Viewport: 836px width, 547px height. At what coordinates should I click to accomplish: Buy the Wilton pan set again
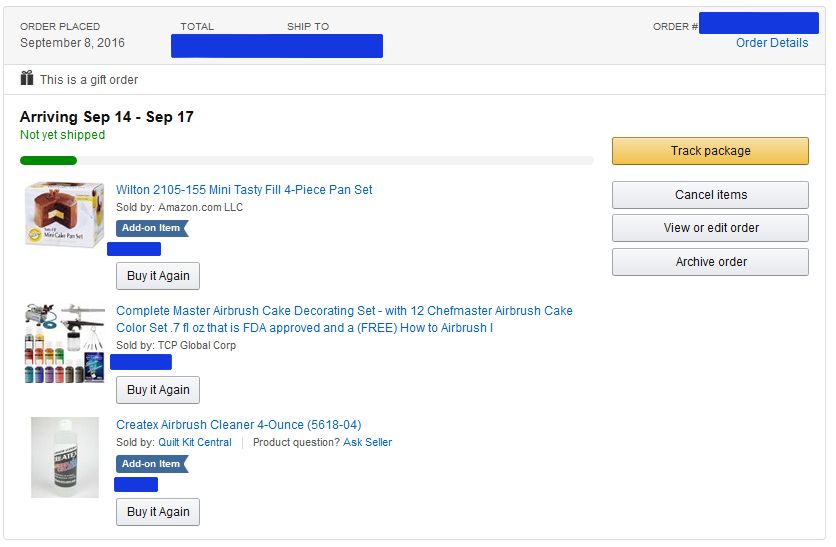click(158, 276)
